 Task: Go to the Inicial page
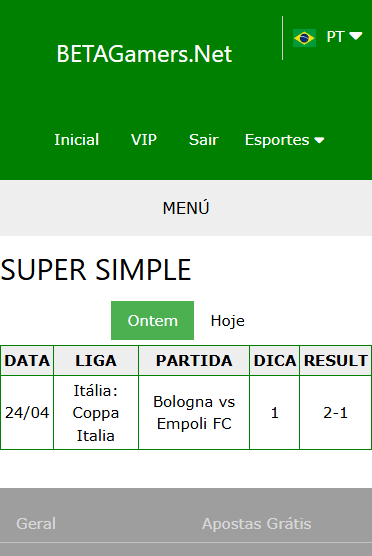click(77, 140)
